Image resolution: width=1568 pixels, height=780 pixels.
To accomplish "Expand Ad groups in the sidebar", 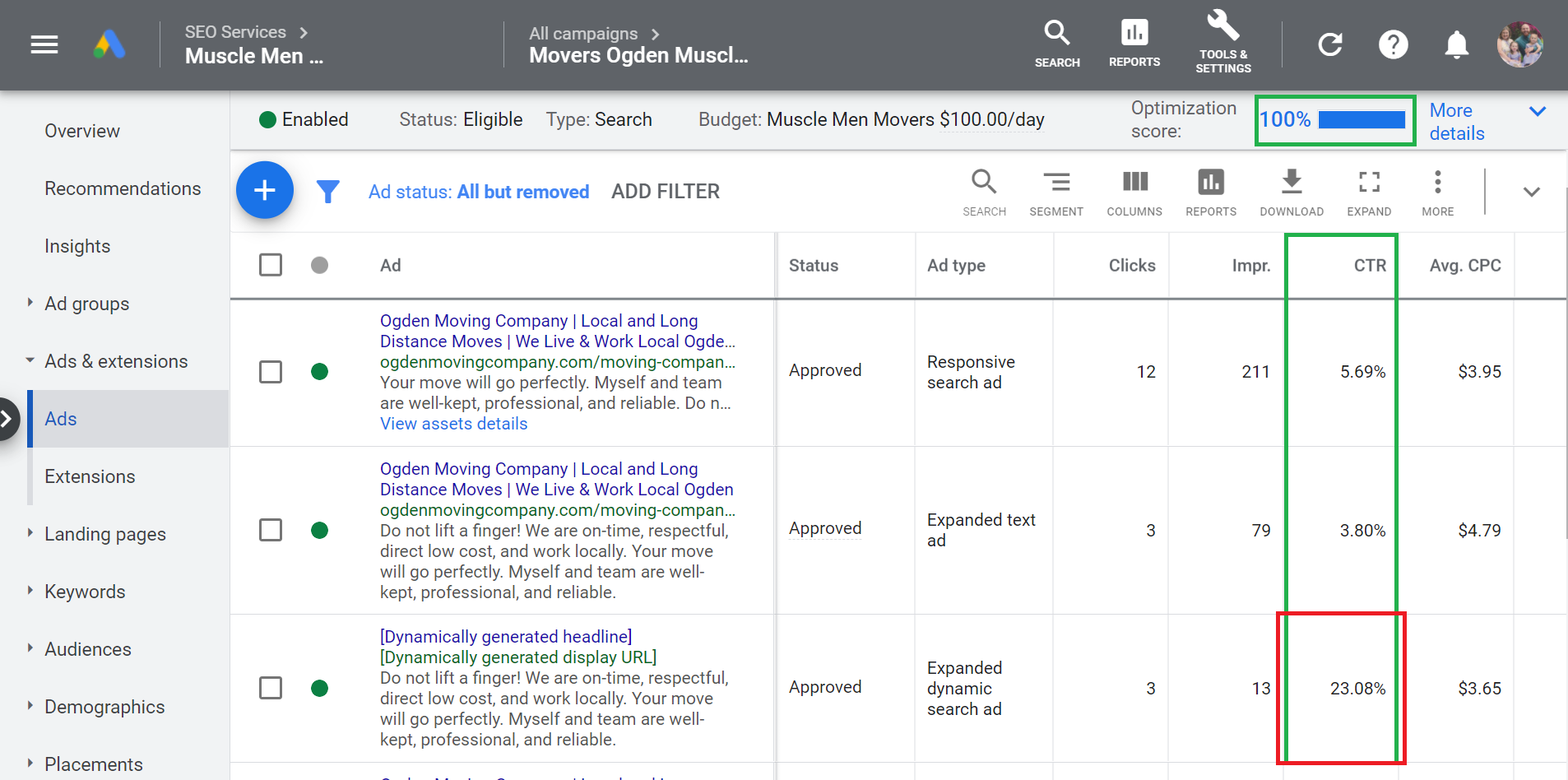I will coord(30,303).
